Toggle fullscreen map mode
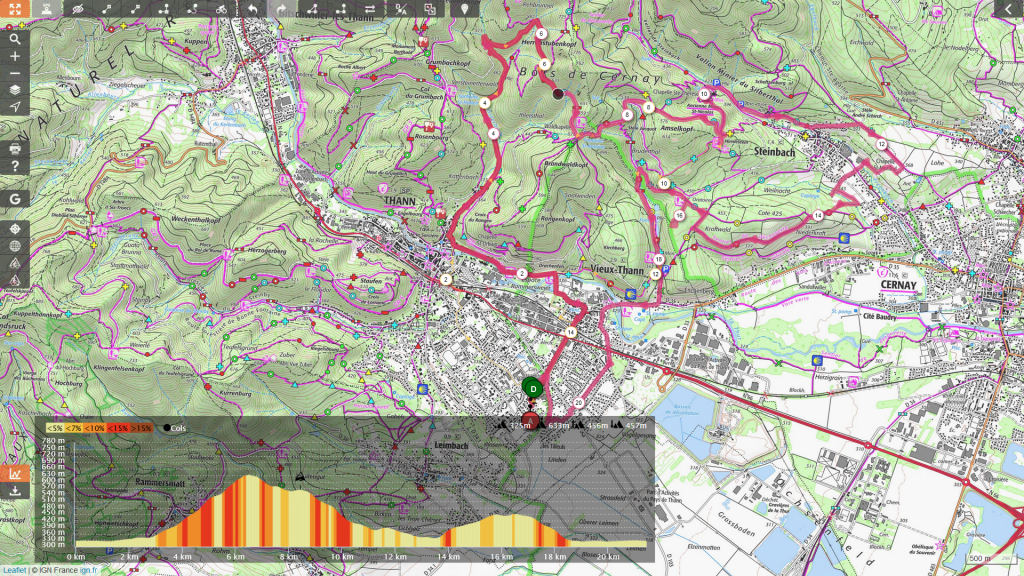 click(15, 9)
